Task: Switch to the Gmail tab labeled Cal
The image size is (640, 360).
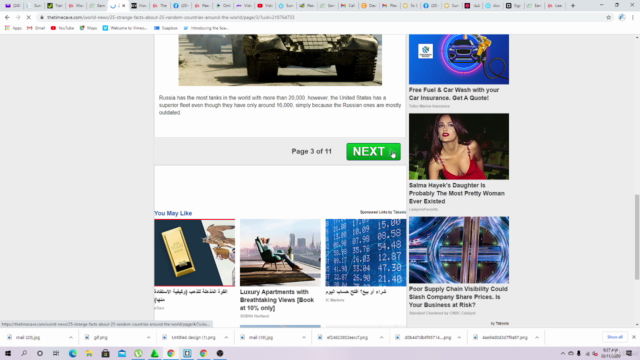Action: 348,6
